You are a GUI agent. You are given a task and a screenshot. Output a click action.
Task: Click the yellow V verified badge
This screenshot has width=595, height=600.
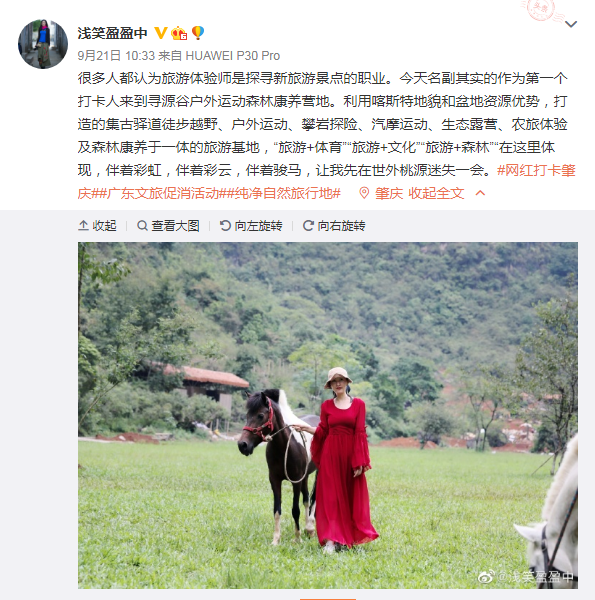(x=160, y=33)
